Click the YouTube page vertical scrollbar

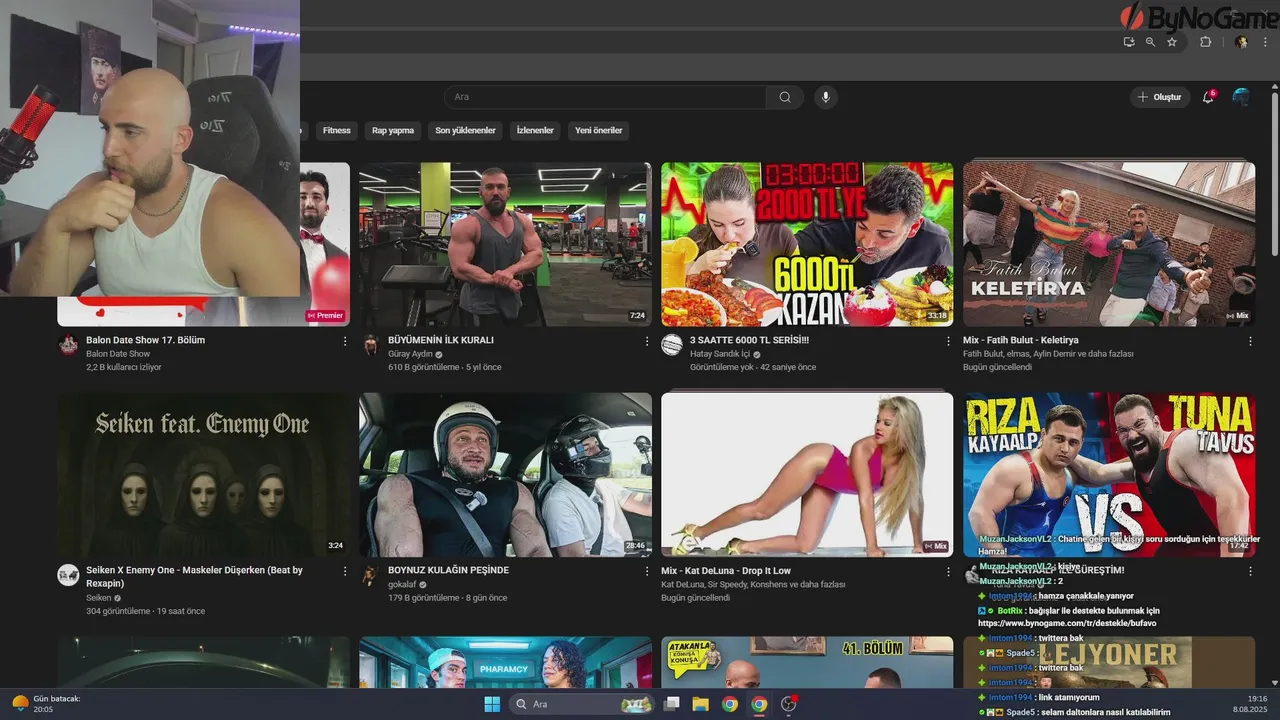click(1274, 173)
